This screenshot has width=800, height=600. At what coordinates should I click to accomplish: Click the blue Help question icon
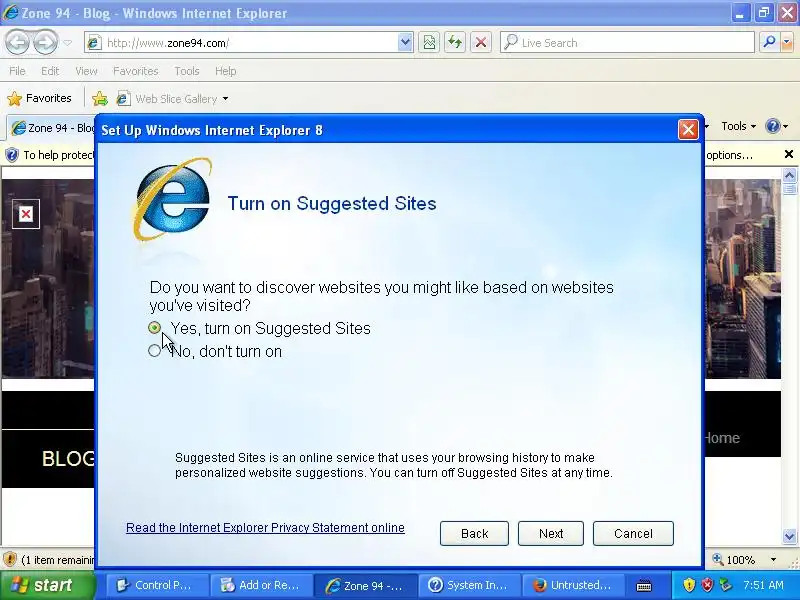click(773, 126)
